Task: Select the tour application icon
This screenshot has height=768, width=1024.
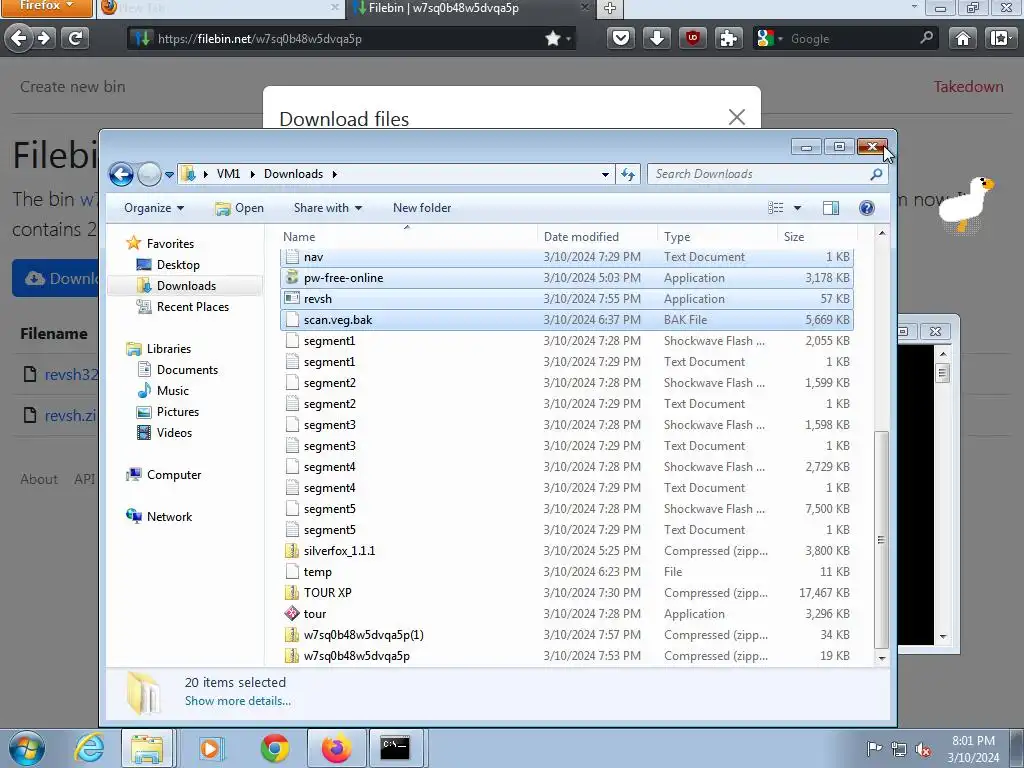Action: pyautogui.click(x=292, y=613)
